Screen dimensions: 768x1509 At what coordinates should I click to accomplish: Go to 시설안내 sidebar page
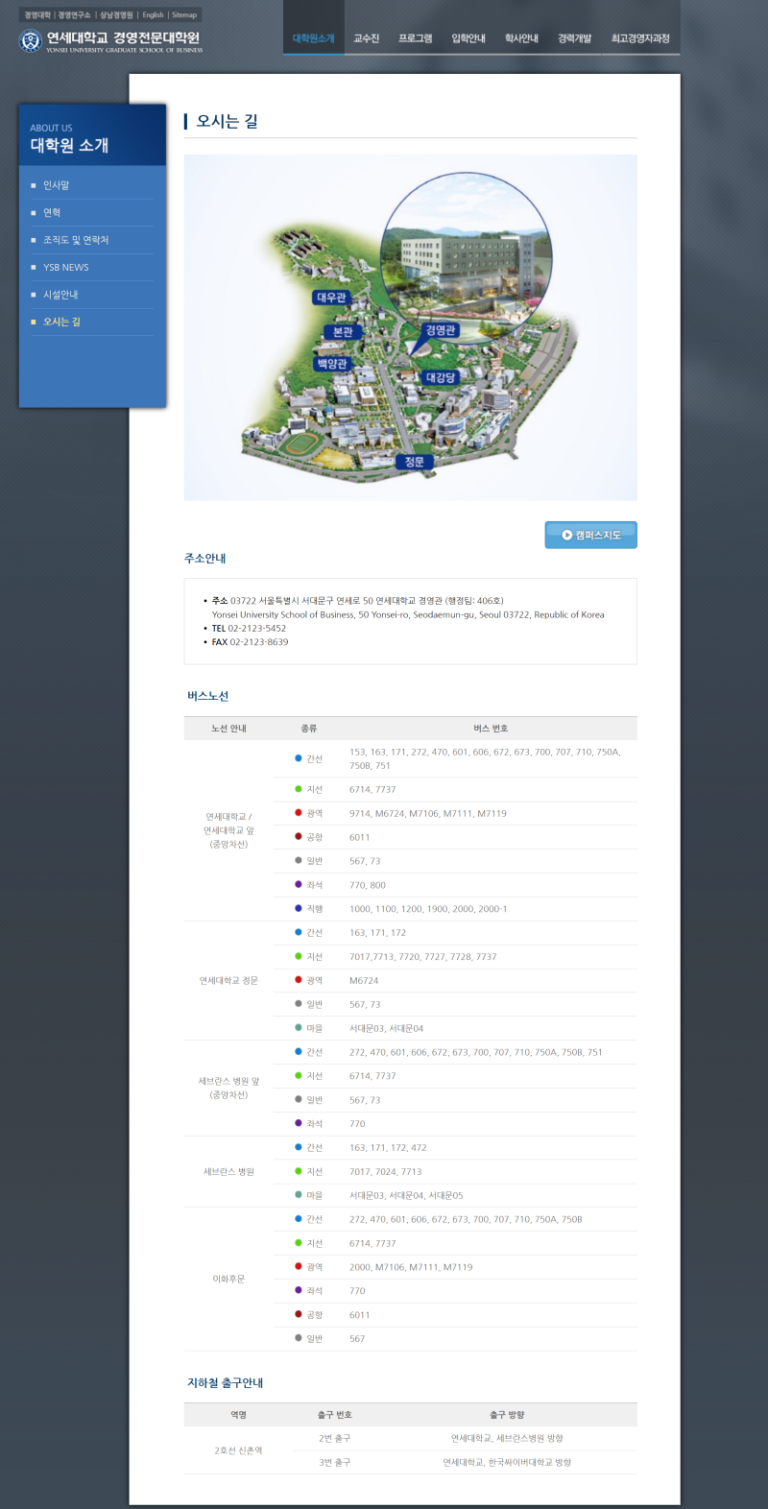(60, 295)
